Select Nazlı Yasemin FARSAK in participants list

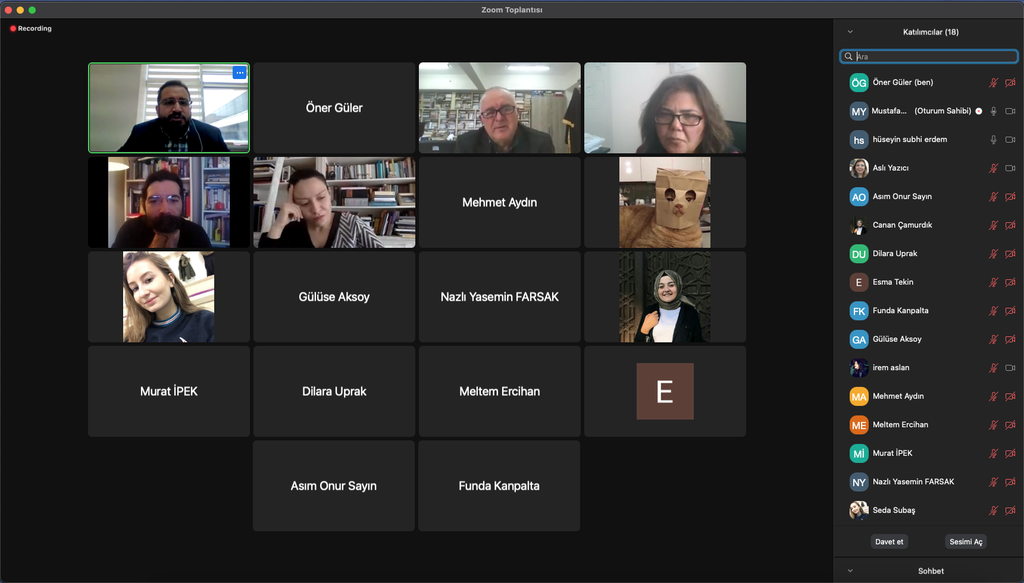click(929, 482)
